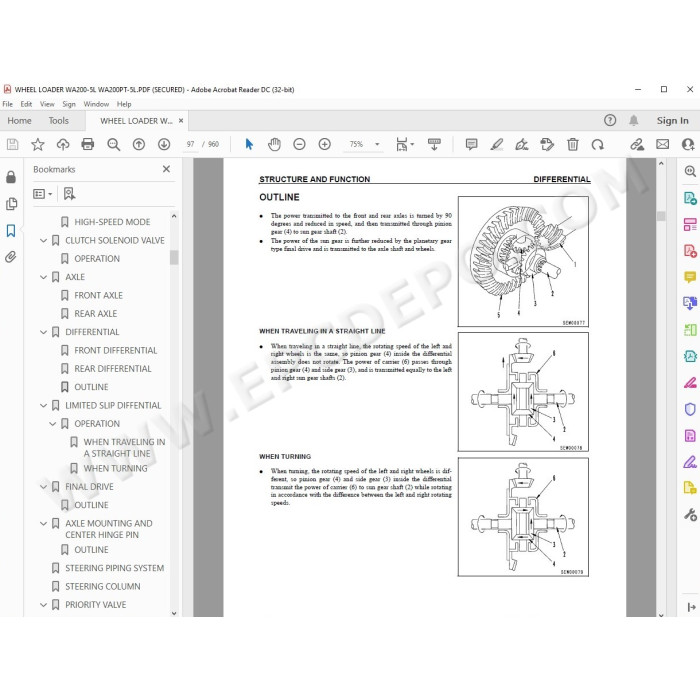Add file to starred with star icon
Viewport: 700px width, 700px height.
(38, 144)
